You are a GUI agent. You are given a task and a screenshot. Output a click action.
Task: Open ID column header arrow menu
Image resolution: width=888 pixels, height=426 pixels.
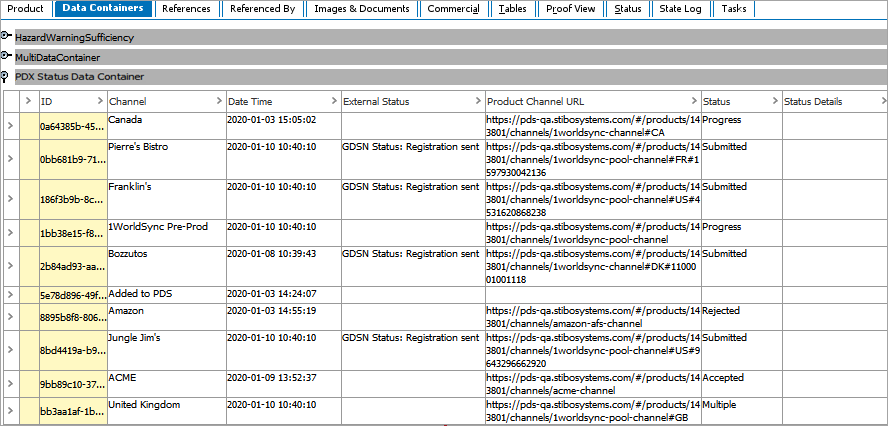click(x=99, y=101)
